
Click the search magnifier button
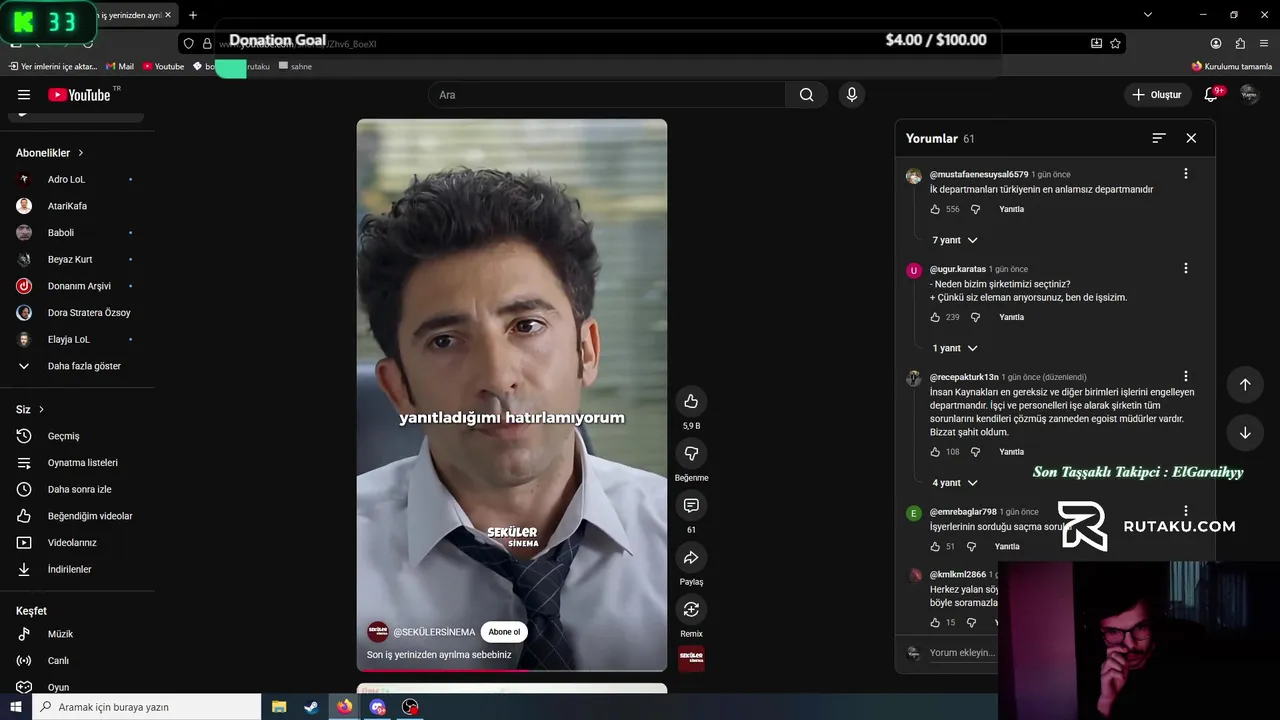pyautogui.click(x=806, y=95)
